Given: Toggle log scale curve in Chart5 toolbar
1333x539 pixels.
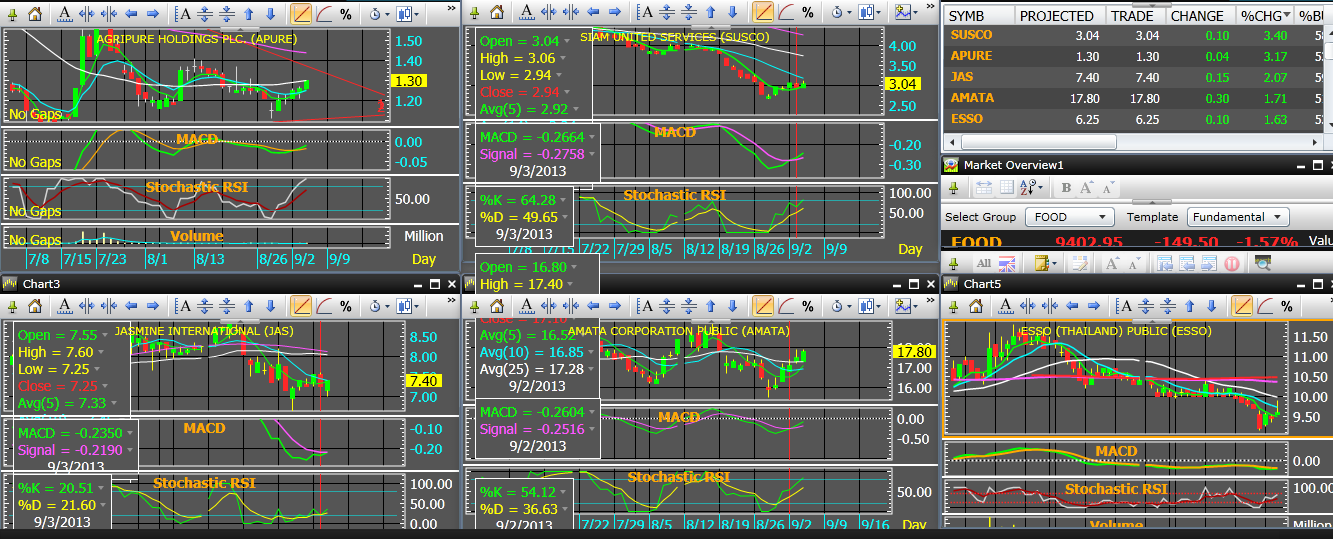Looking at the screenshot, I should point(1265,306).
